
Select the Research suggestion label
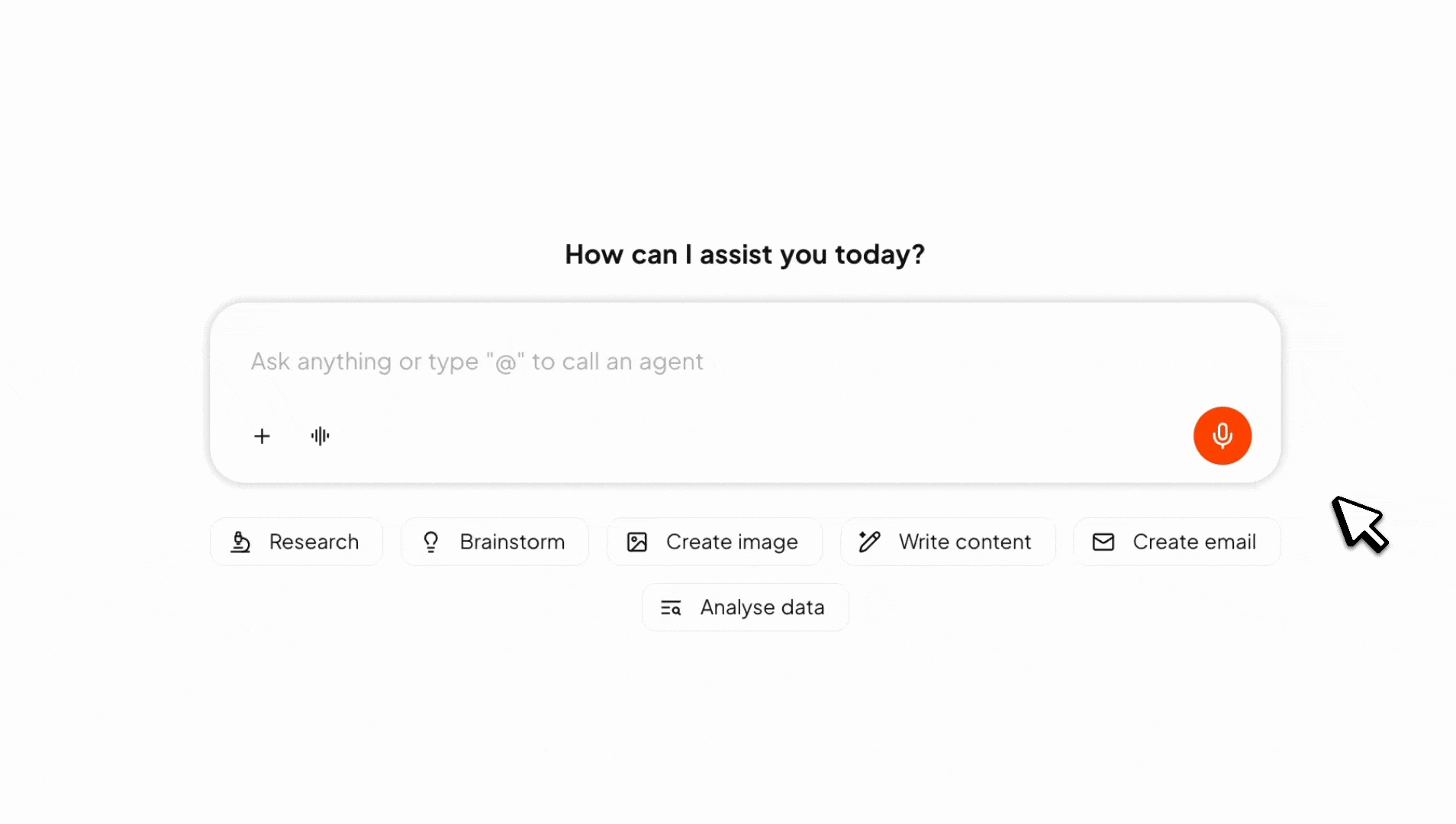click(314, 542)
